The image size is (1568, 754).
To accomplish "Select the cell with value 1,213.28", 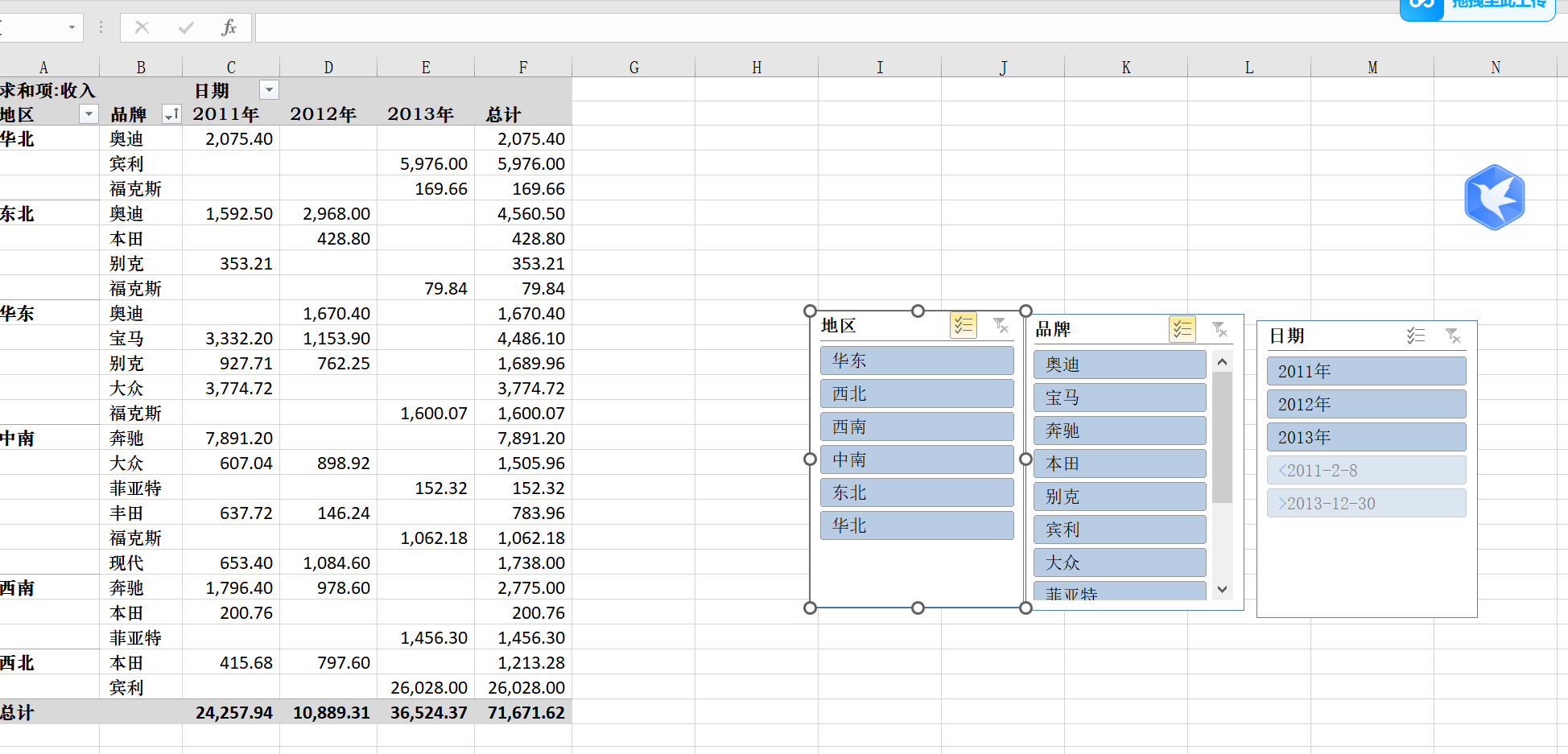I will [x=523, y=662].
